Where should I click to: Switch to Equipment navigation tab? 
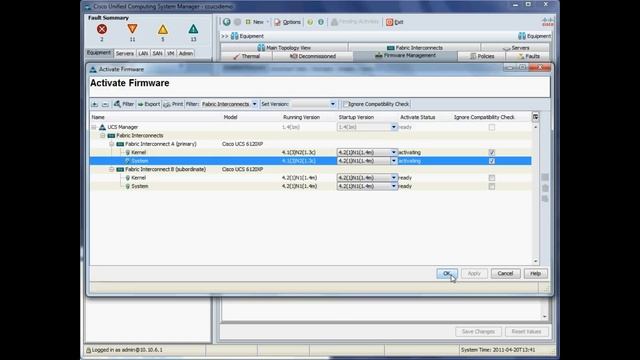pos(99,53)
